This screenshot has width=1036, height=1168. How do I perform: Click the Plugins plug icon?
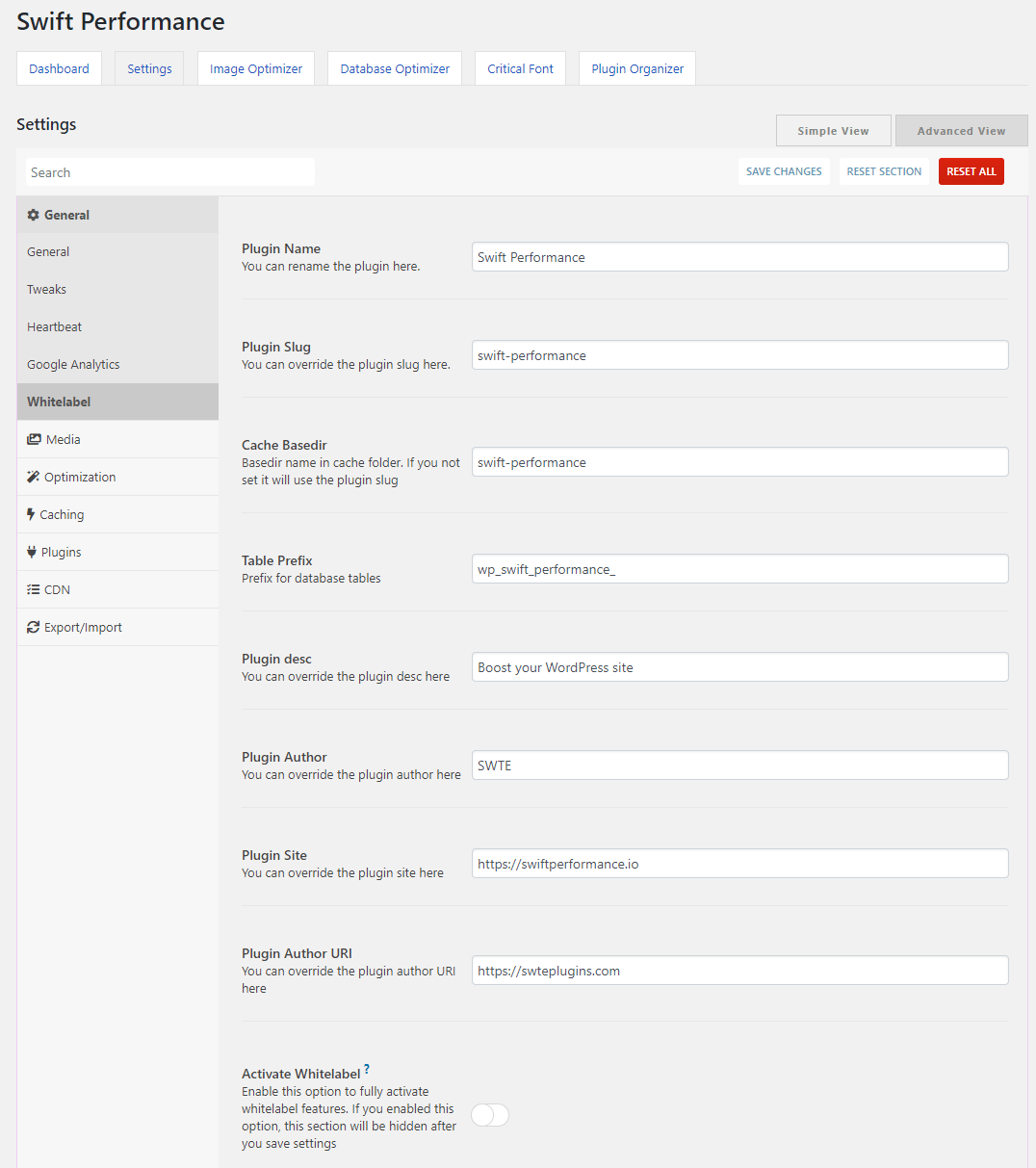tap(32, 552)
